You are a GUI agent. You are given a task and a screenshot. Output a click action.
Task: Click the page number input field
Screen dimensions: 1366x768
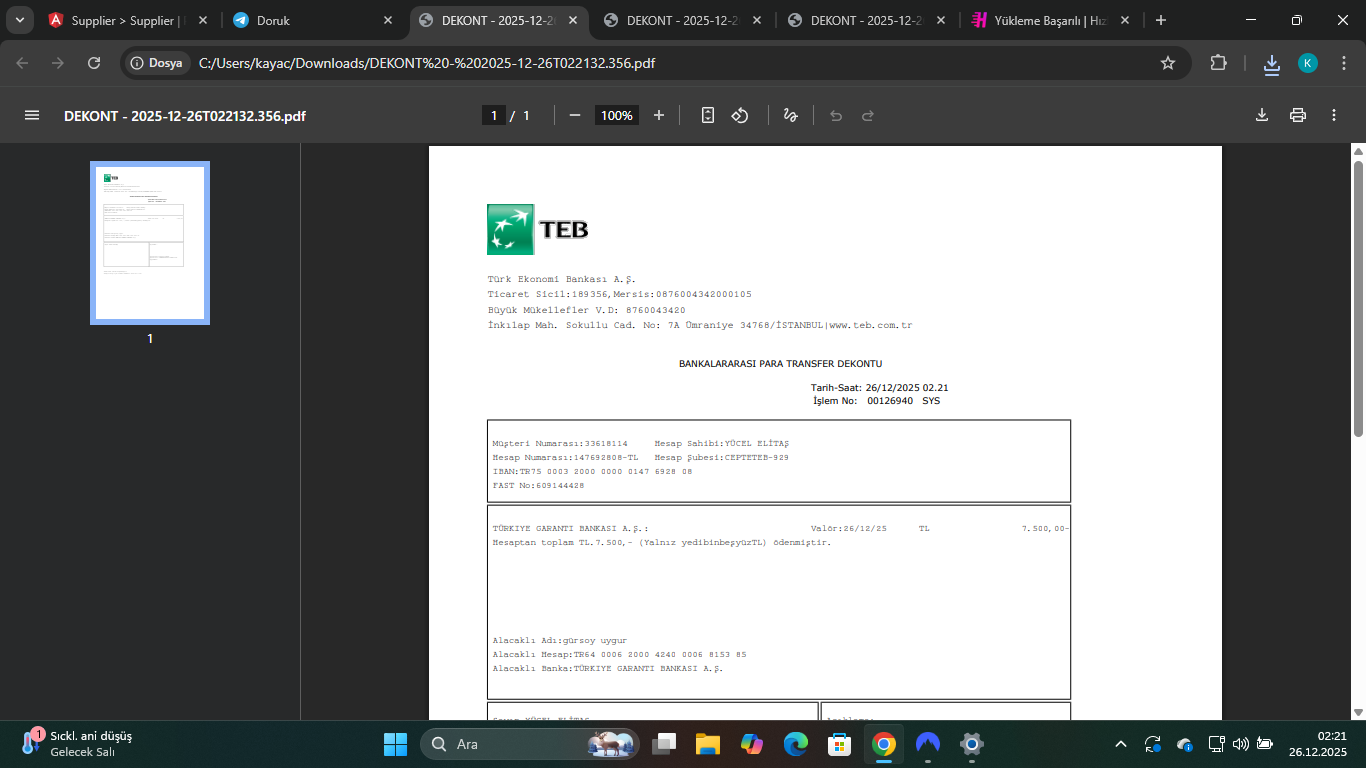(x=493, y=115)
